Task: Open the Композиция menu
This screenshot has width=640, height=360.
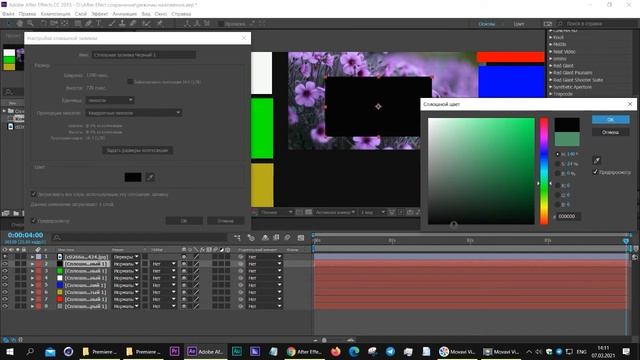Action: point(56,14)
